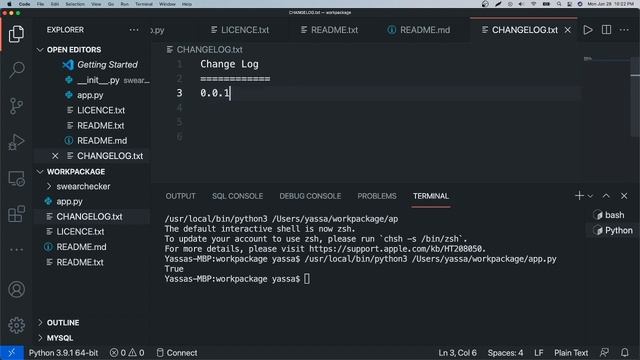Open the Remote Explorer view

coord(16,178)
